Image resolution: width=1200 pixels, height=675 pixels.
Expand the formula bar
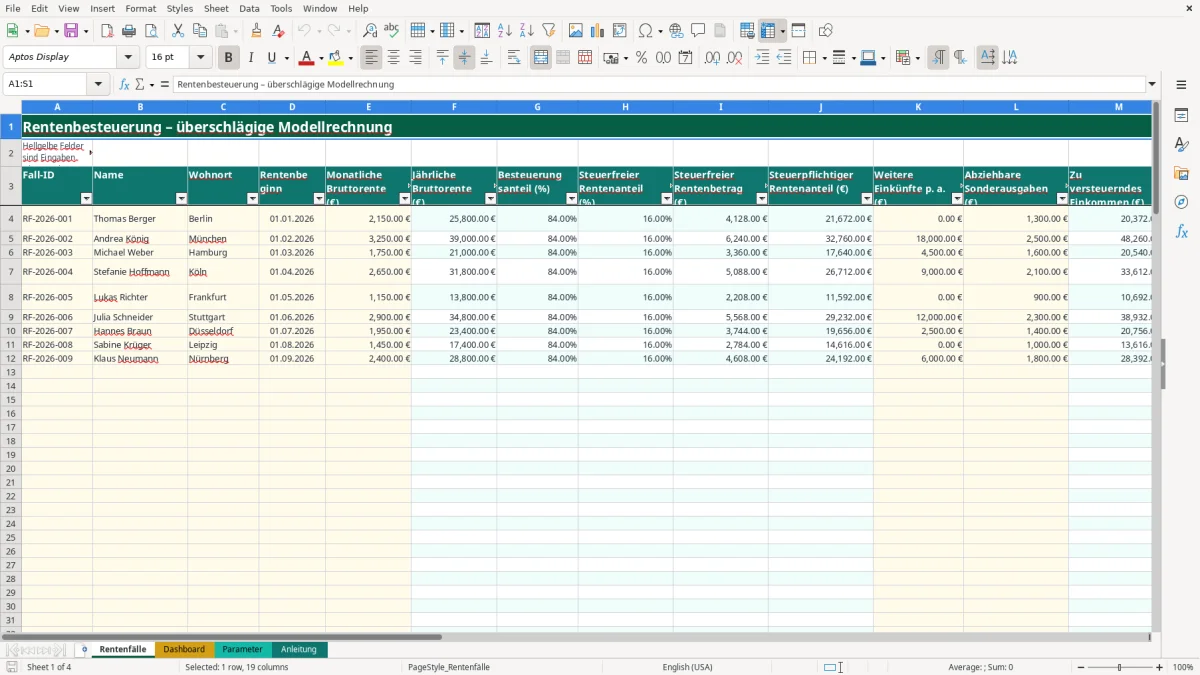[x=1152, y=84]
